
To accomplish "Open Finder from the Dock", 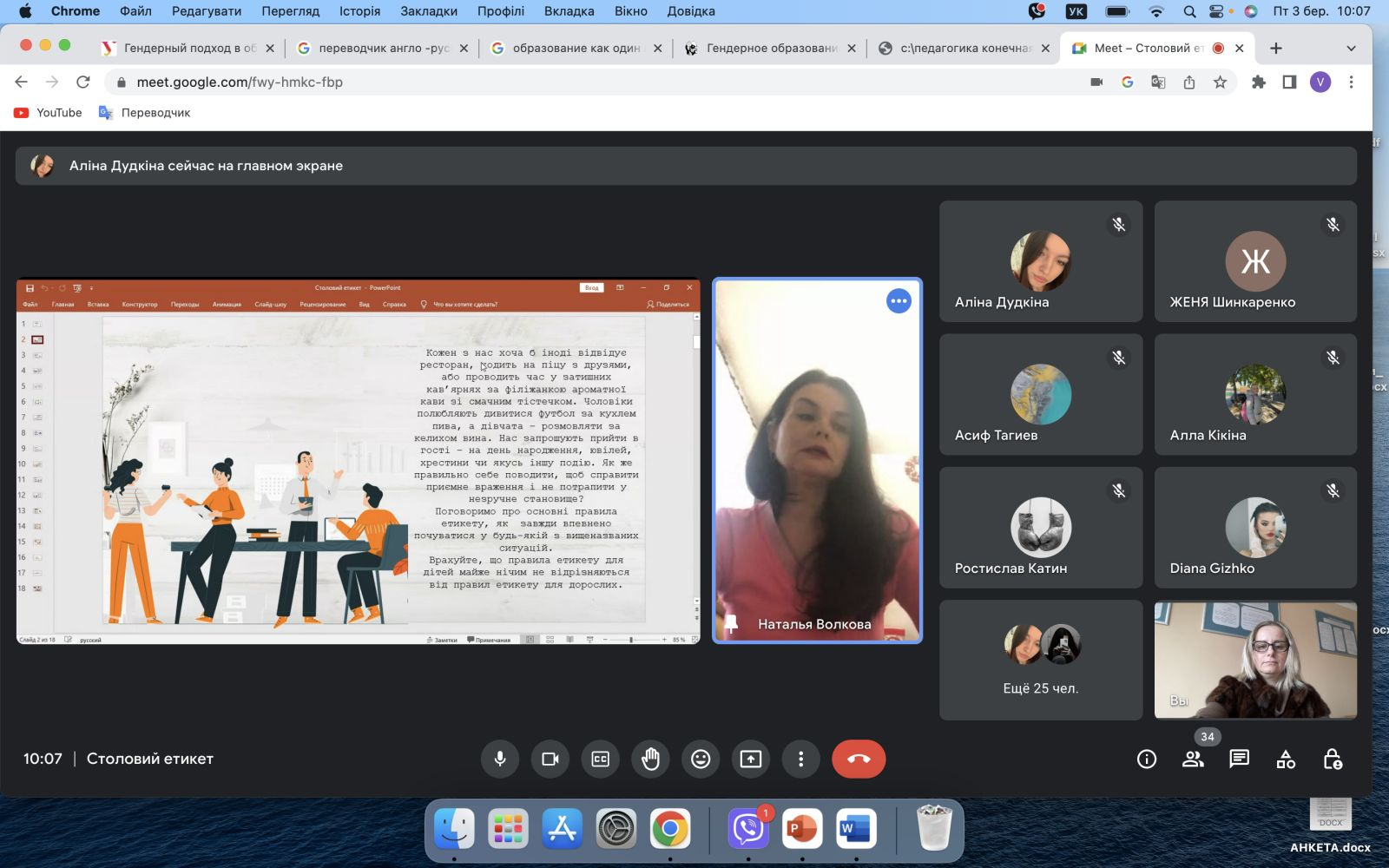I will pyautogui.click(x=454, y=829).
